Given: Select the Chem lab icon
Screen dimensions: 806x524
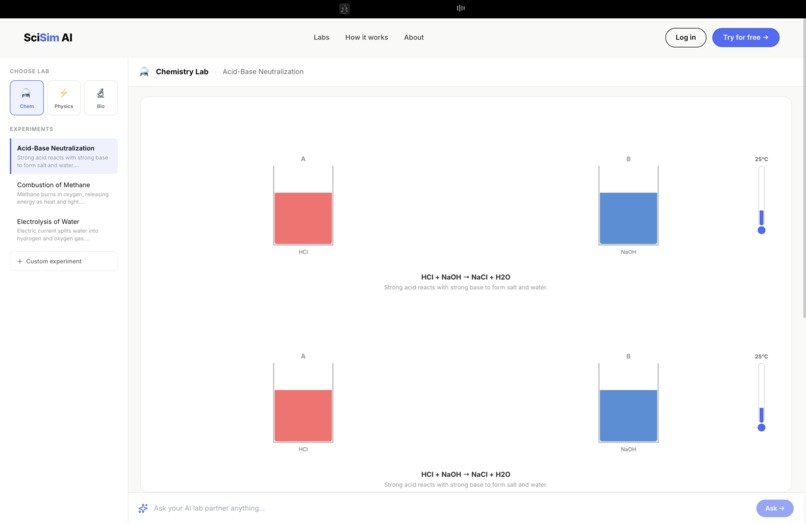Looking at the screenshot, I should coord(27,98).
